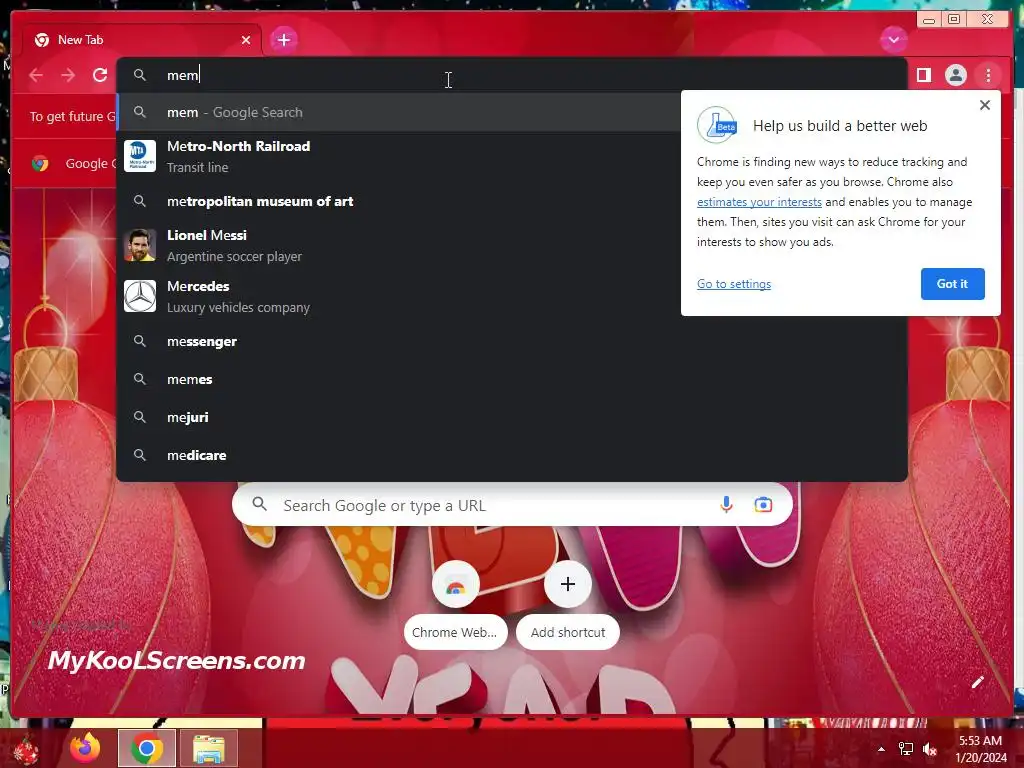1024x768 pixels.
Task: Select the New Tab tab
Action: coord(140,40)
